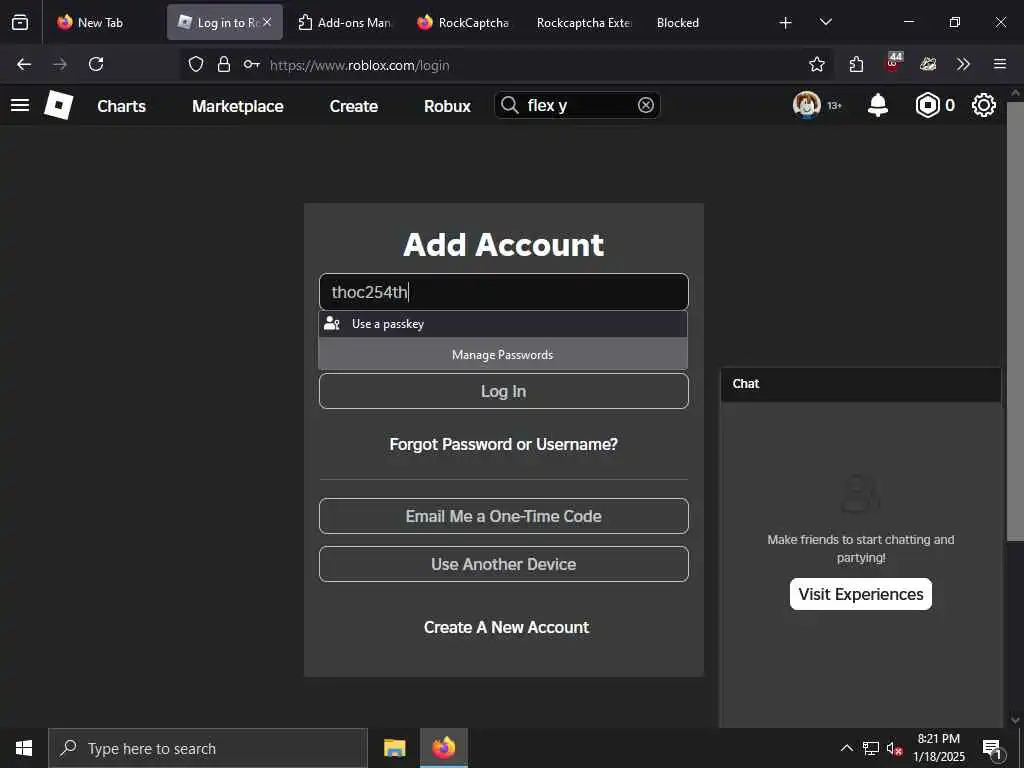Click the username field with thoc254th
Image resolution: width=1024 pixels, height=768 pixels.
[504, 292]
